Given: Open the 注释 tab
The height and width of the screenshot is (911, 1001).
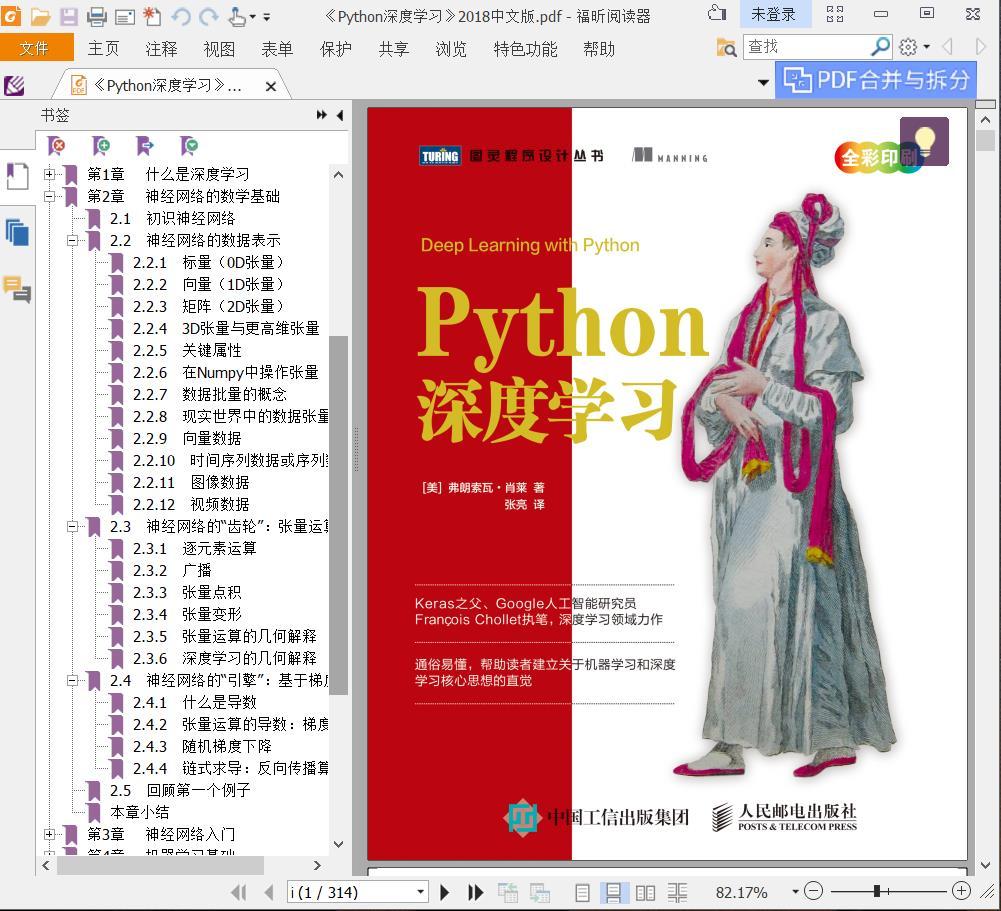Looking at the screenshot, I should pyautogui.click(x=162, y=49).
